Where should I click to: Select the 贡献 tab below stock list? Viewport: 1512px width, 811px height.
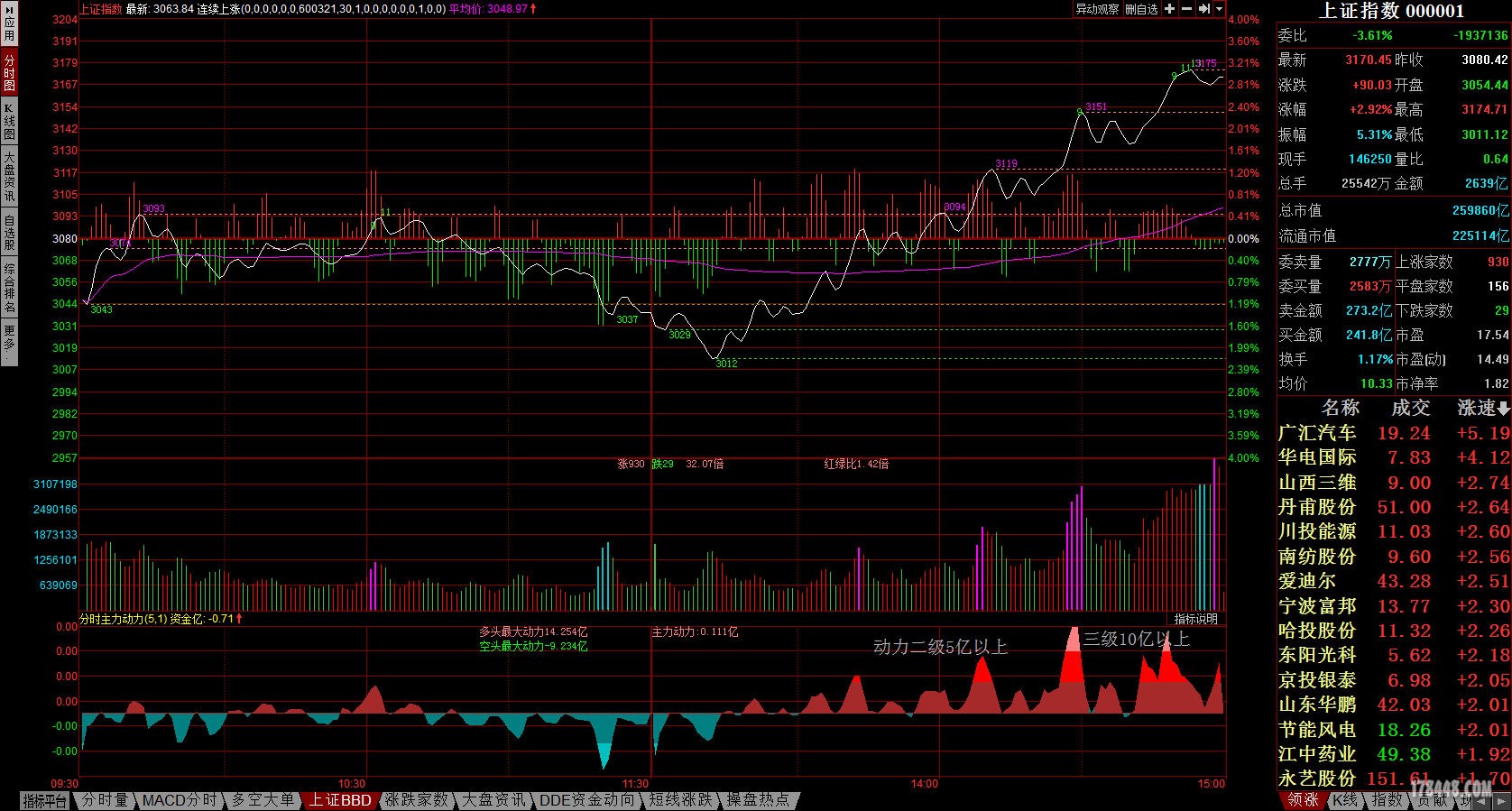pyautogui.click(x=1433, y=800)
